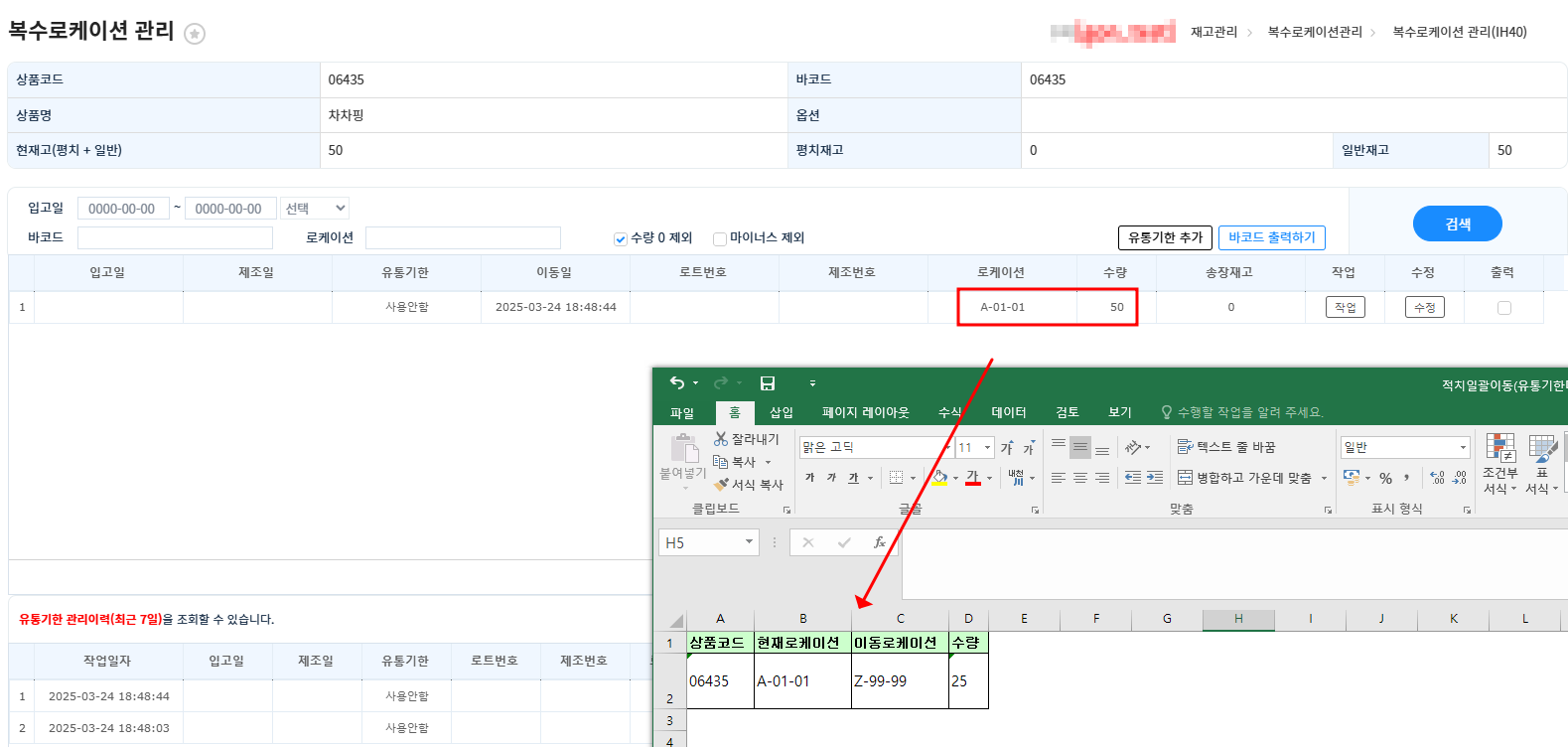Click the Wrap Text (텍스트 줄 바꿈) icon
1568x747 pixels.
click(1185, 447)
